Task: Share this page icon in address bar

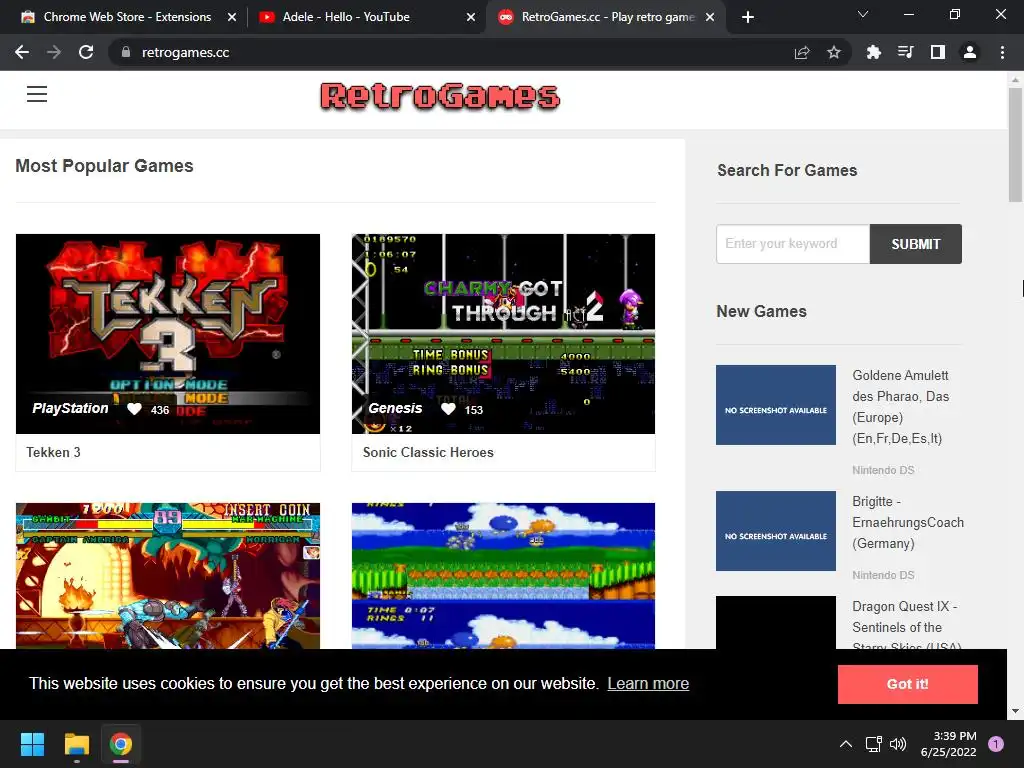Action: (x=802, y=52)
